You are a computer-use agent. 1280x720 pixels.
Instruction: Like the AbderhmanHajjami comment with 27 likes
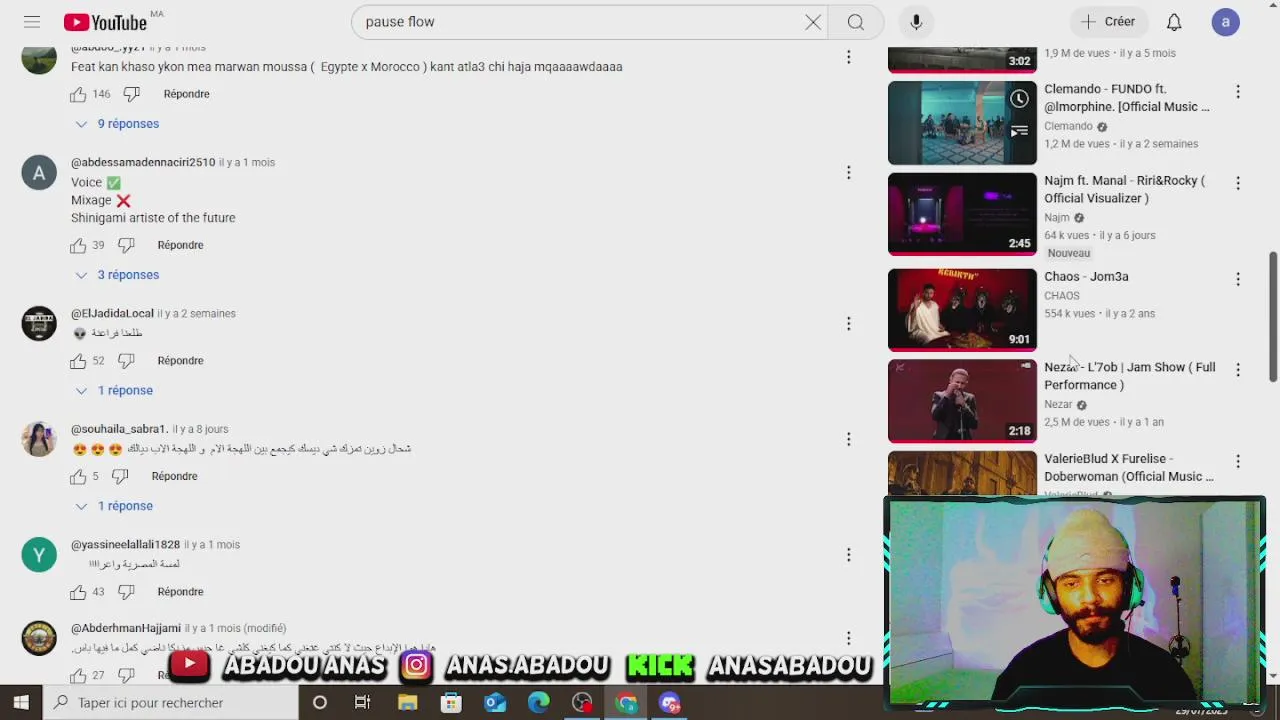point(78,676)
